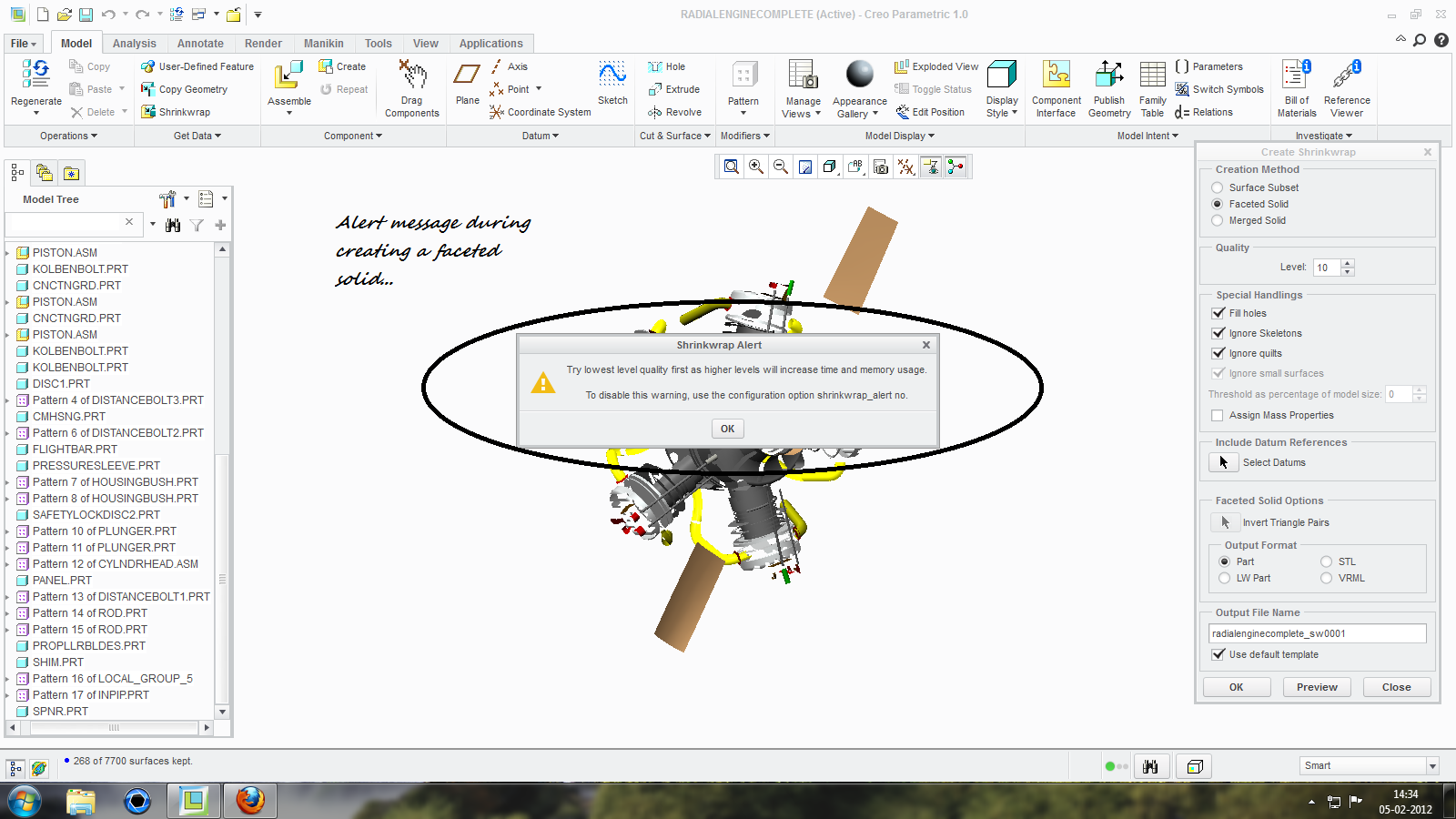Open Family Table
Image resolution: width=1456 pixels, height=819 pixels.
coord(1153,88)
